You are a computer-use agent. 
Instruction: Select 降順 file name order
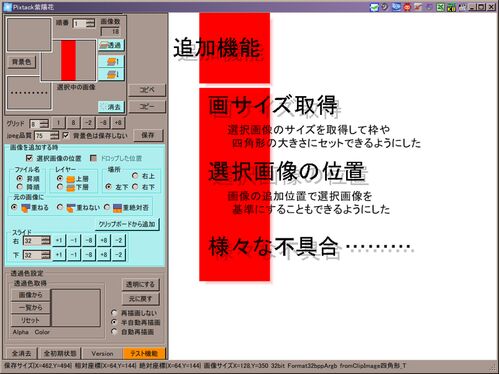pyautogui.click(x=20, y=187)
